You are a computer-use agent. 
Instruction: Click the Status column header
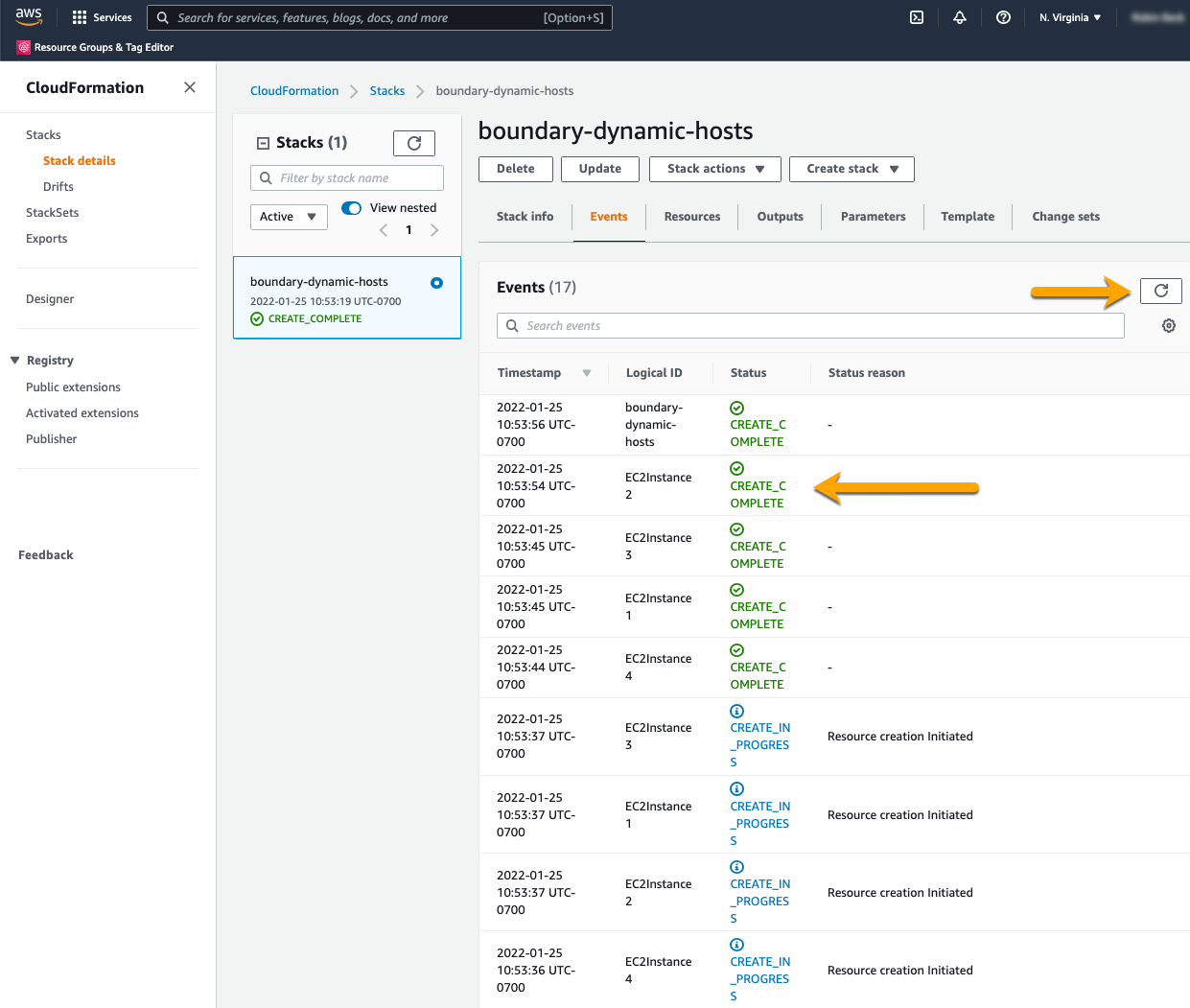coord(748,373)
